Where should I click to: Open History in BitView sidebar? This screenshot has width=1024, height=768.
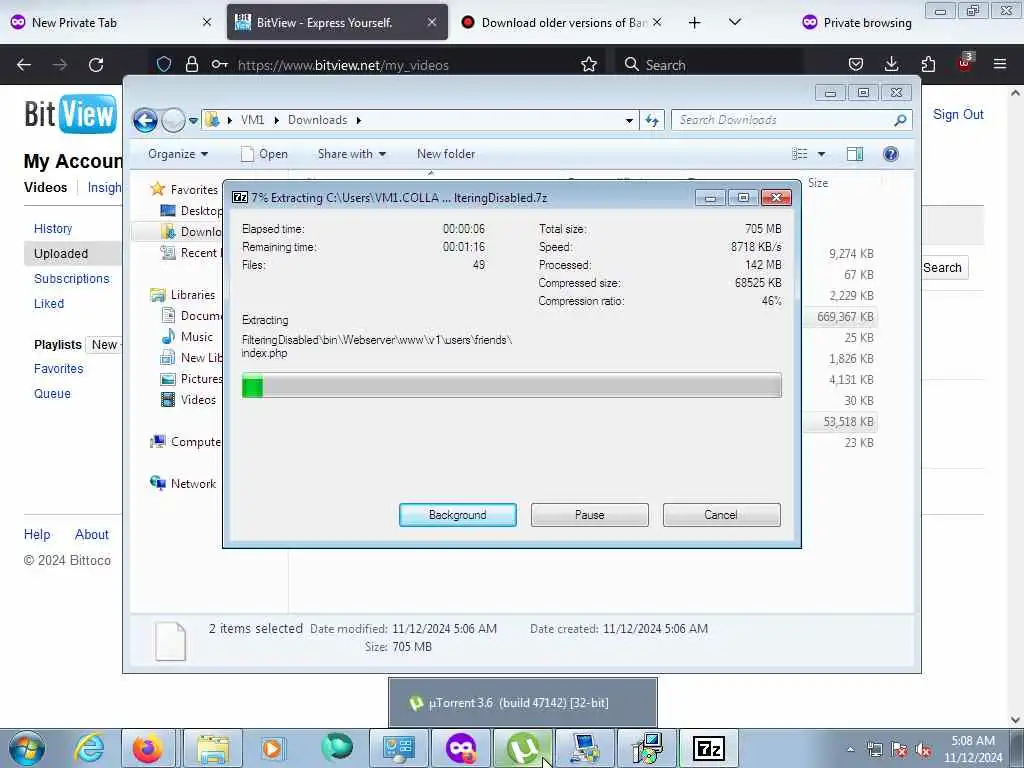point(53,229)
